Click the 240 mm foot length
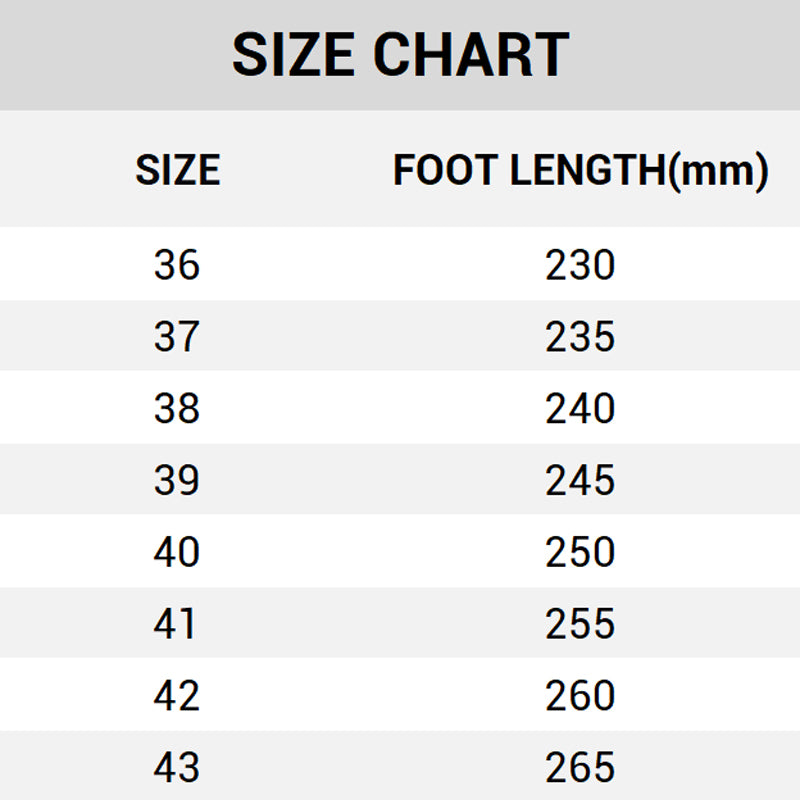 click(x=580, y=409)
